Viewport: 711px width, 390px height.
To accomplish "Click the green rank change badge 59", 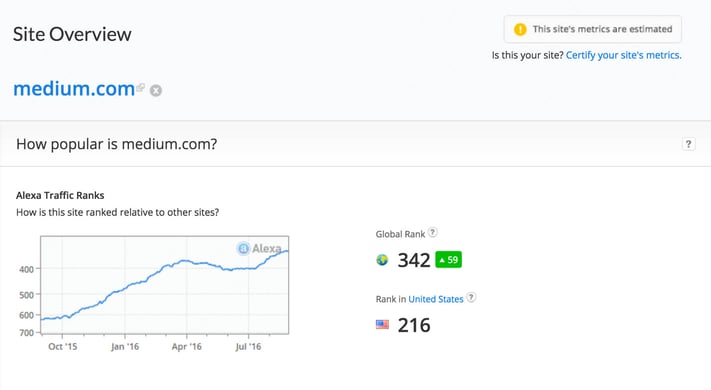I will (x=448, y=260).
